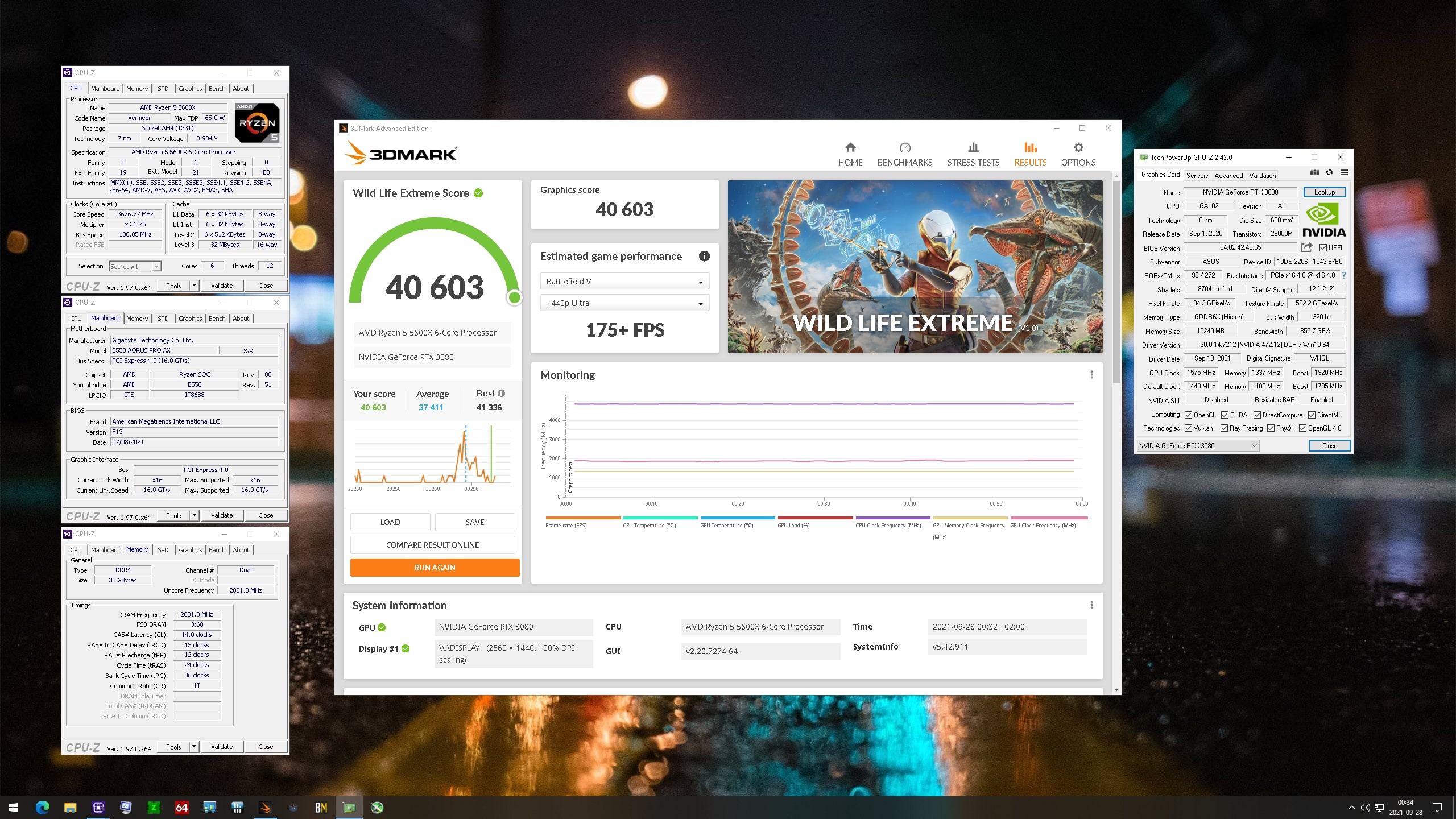Open the SPD tab in the Mainboard CPU-Z window

[163, 318]
